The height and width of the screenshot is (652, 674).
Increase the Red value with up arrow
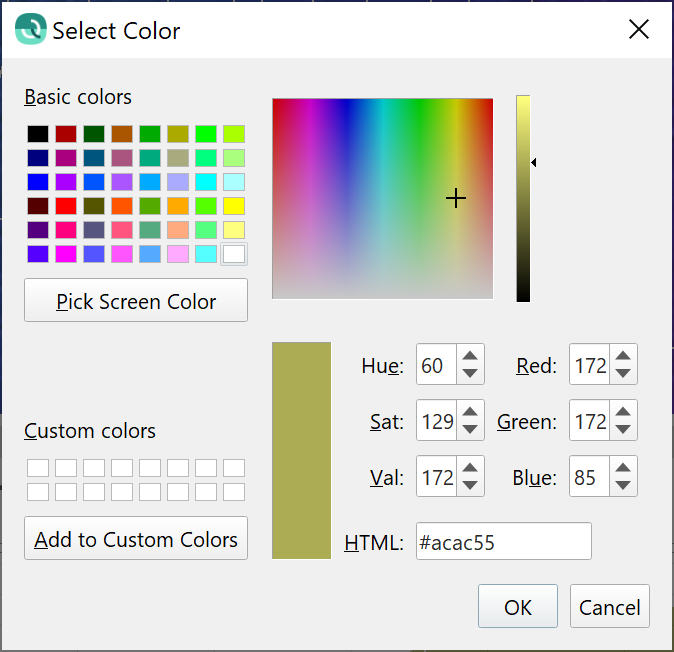coord(623,357)
